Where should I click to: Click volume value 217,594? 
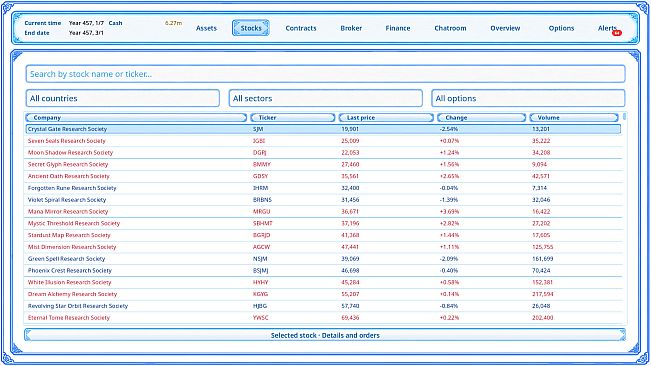click(543, 294)
